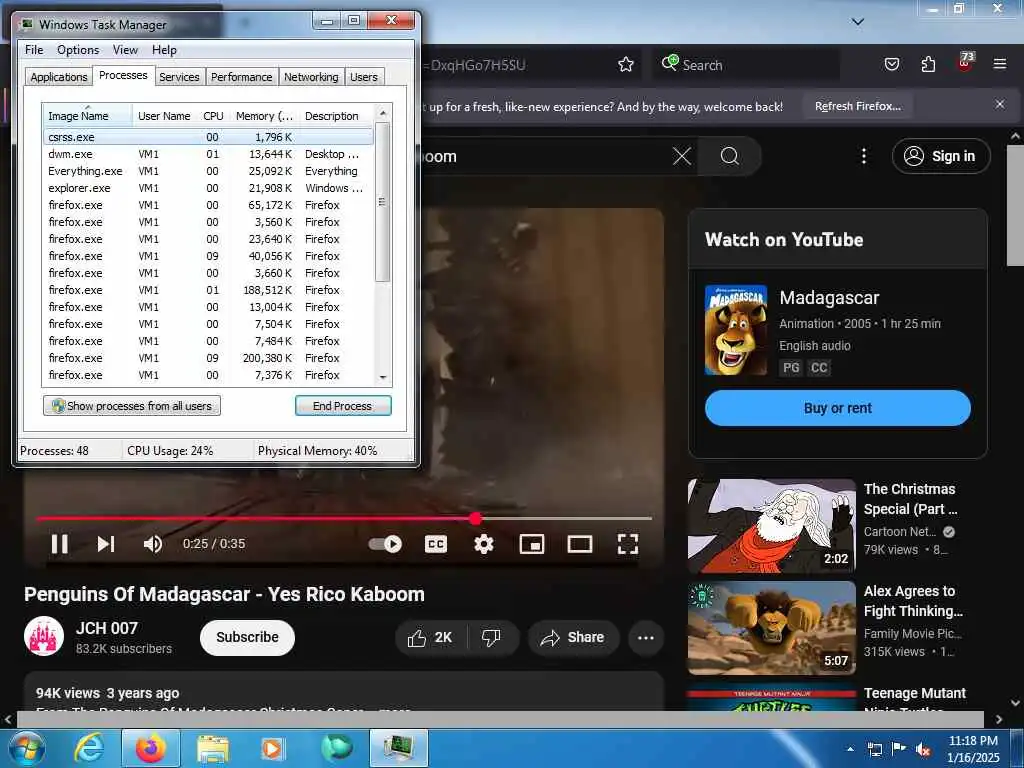Open Windows Explorer folder taskbar icon

pyautogui.click(x=212, y=748)
